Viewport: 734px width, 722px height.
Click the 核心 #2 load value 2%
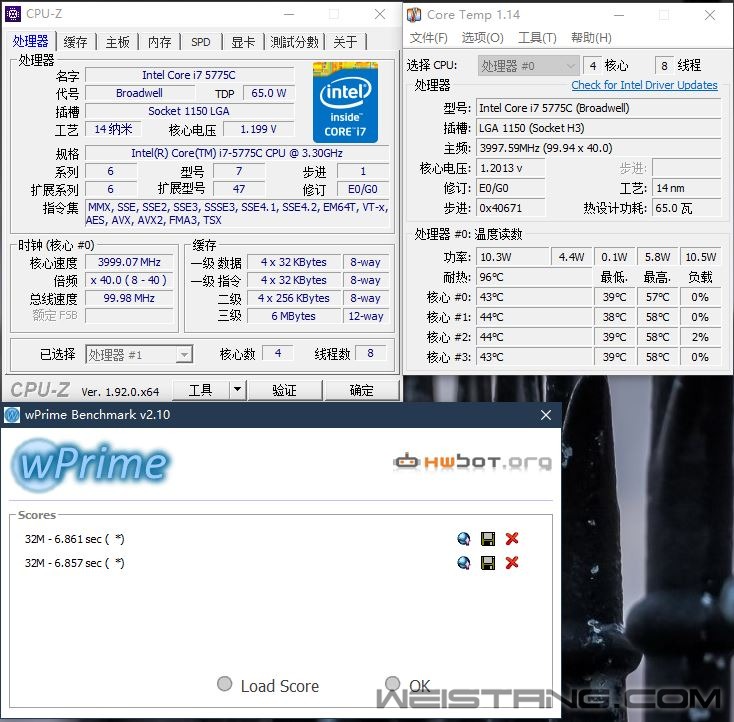click(x=700, y=337)
